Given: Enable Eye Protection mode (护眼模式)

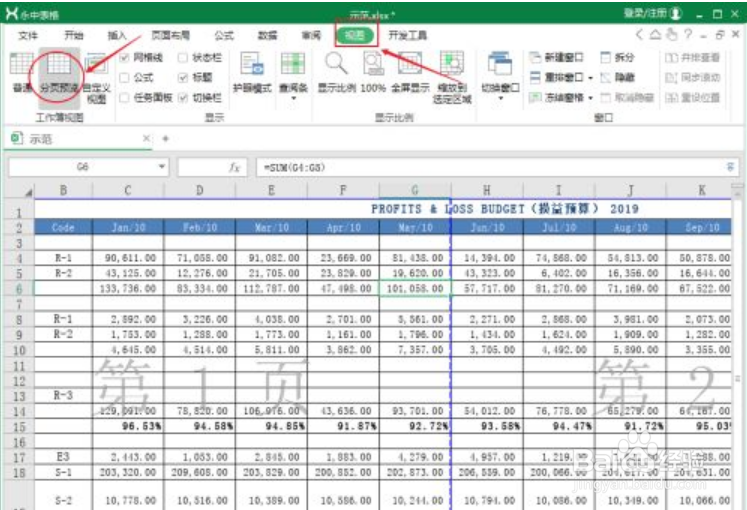Looking at the screenshot, I should coord(252,72).
